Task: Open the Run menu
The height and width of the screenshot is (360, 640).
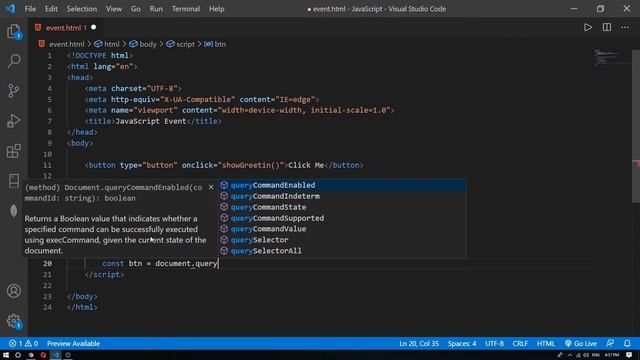Action: (156, 9)
